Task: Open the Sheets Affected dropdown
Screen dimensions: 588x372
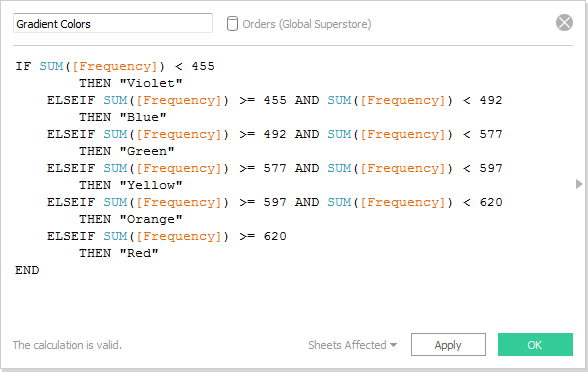Action: click(x=352, y=345)
